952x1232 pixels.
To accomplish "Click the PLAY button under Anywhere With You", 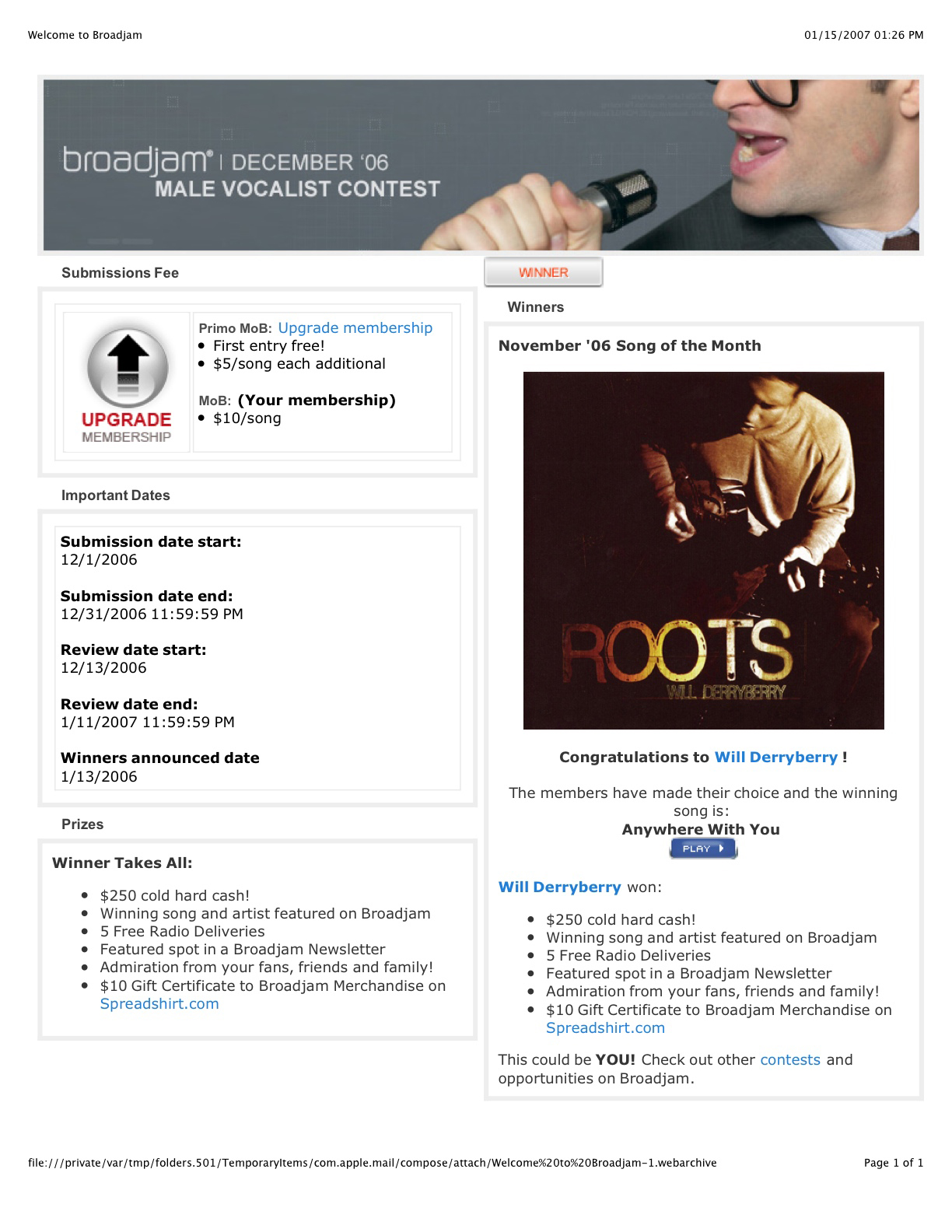I will coord(703,849).
